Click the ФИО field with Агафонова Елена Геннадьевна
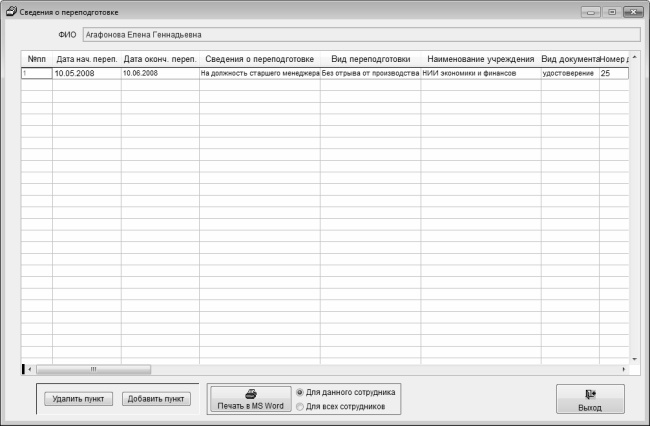650x426 pixels. [360, 33]
